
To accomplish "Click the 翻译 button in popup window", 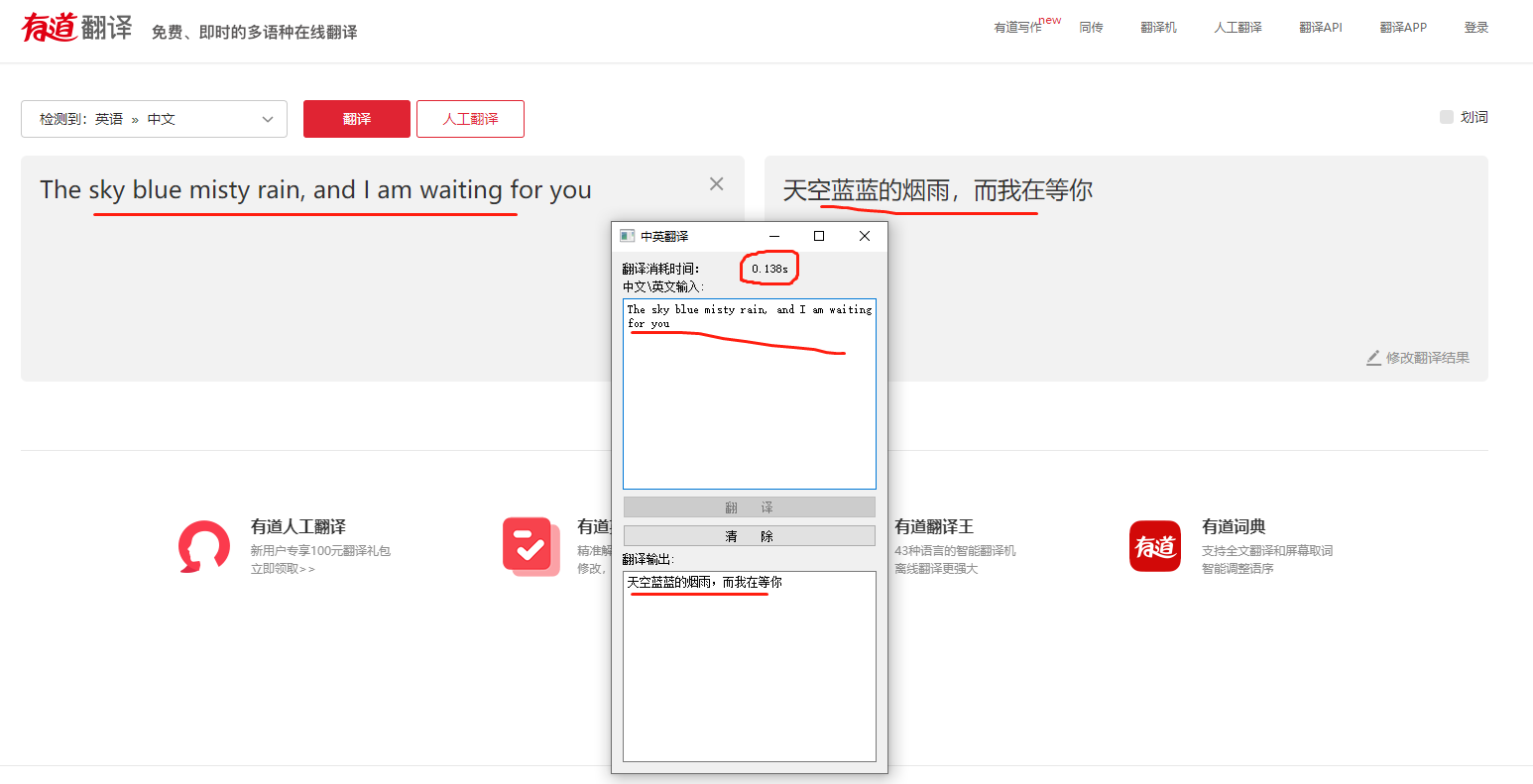I will pyautogui.click(x=750, y=507).
